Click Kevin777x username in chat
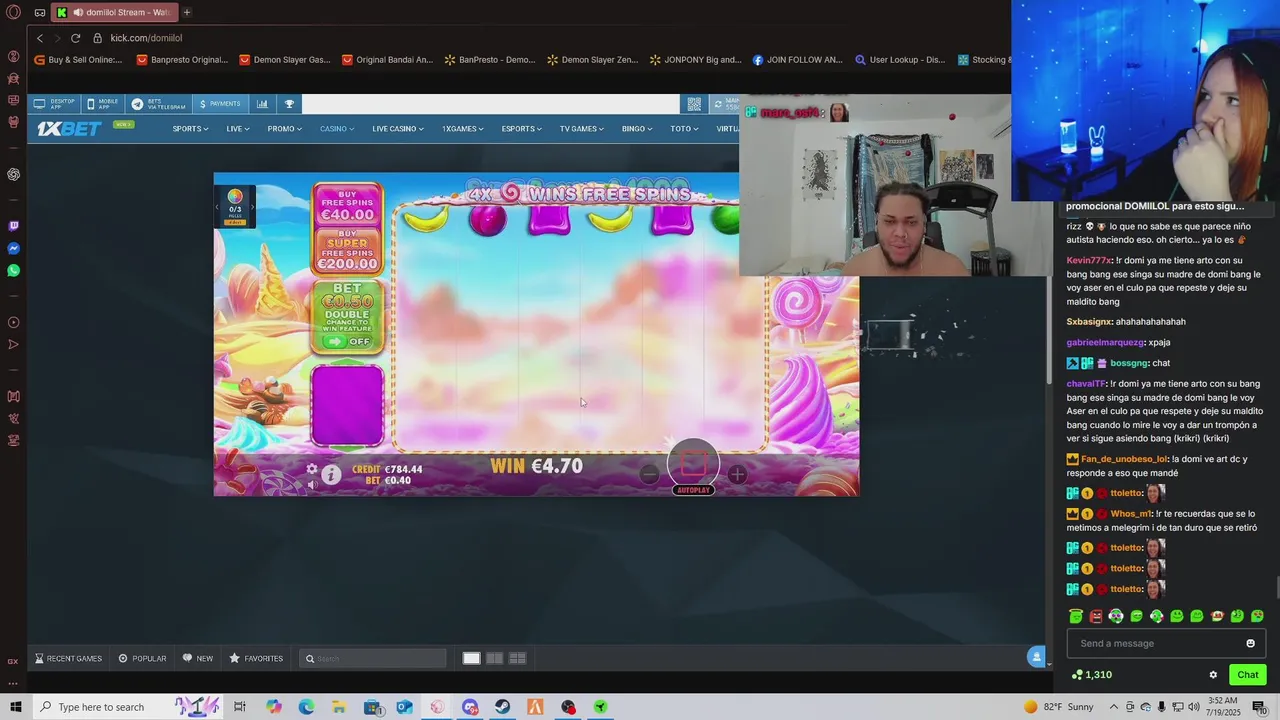Screen dimensions: 1280x720 (x=1089, y=260)
